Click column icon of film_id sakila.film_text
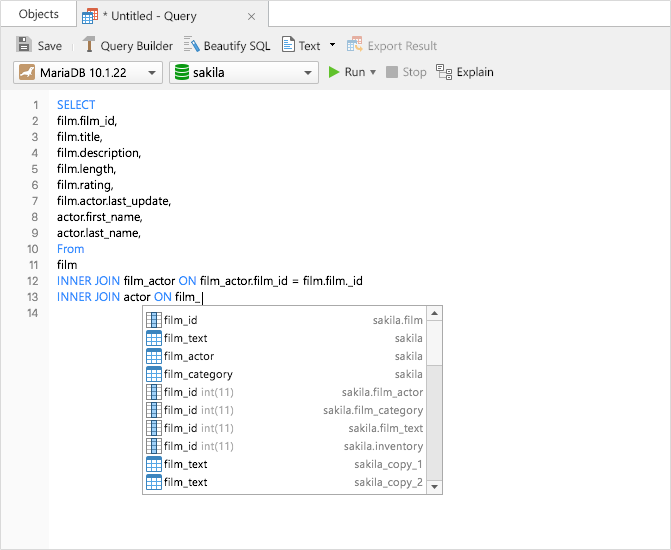Screen dimensions: 671x550 pyautogui.click(x=154, y=428)
